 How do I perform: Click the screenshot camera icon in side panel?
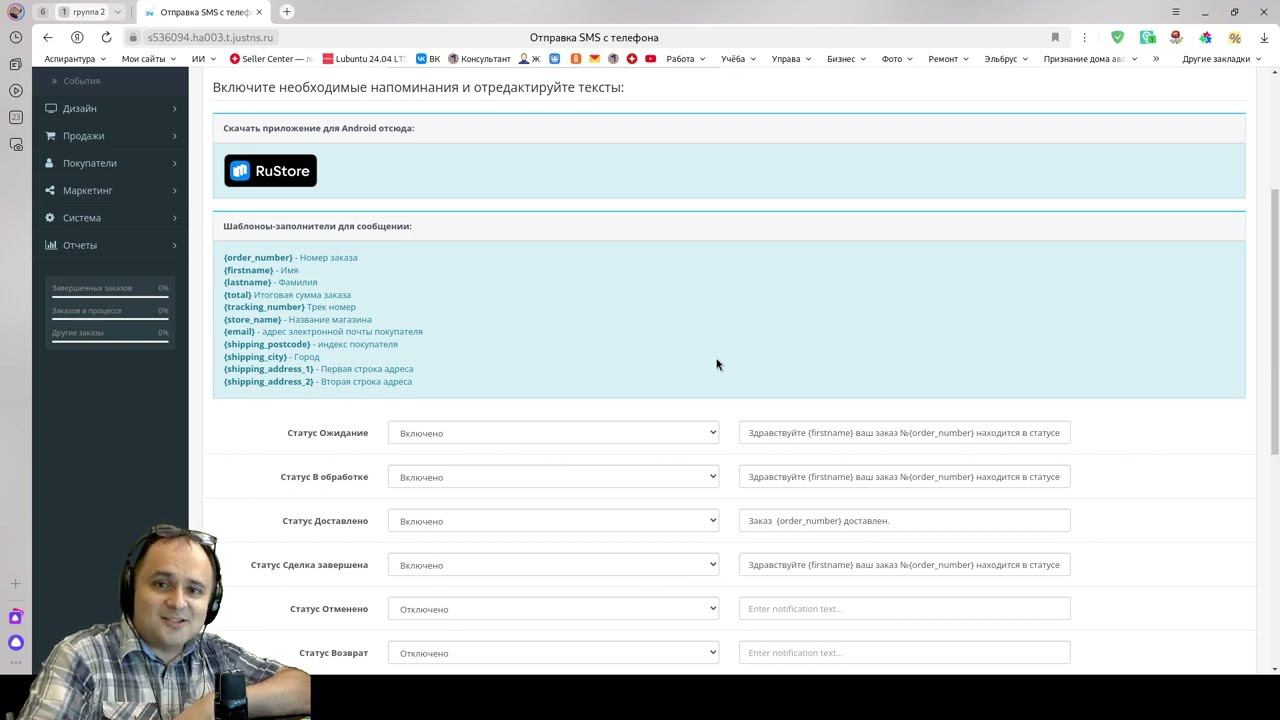click(16, 145)
